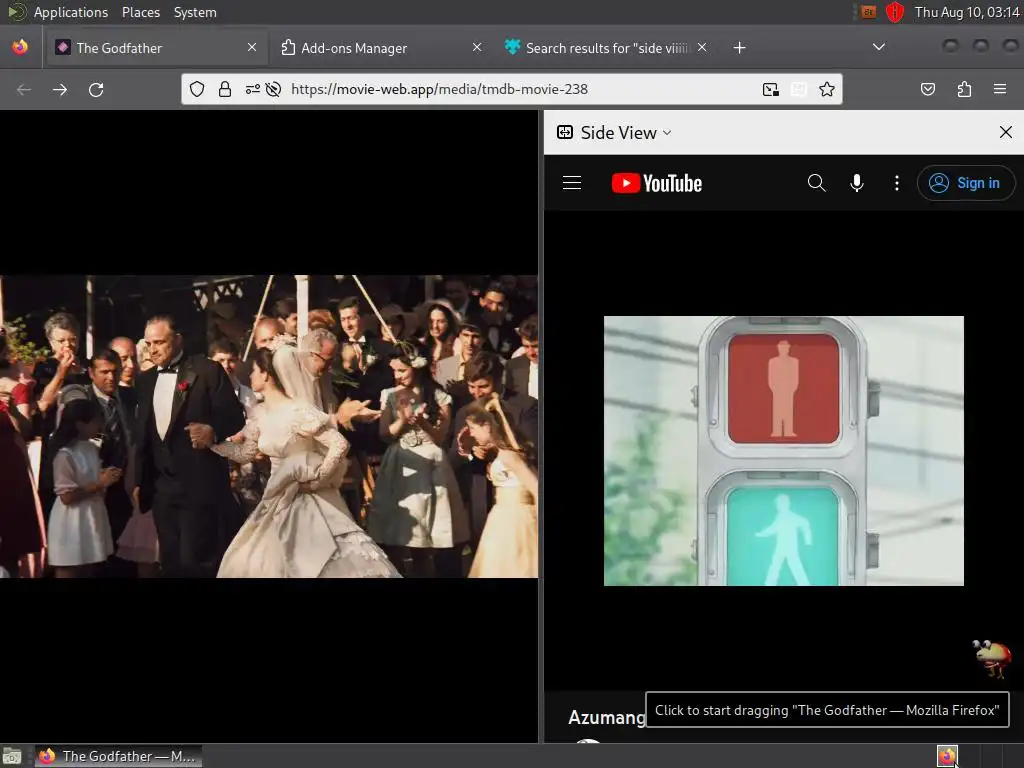
Task: Click the orange Bt tray icon
Action: pyautogui.click(x=868, y=12)
